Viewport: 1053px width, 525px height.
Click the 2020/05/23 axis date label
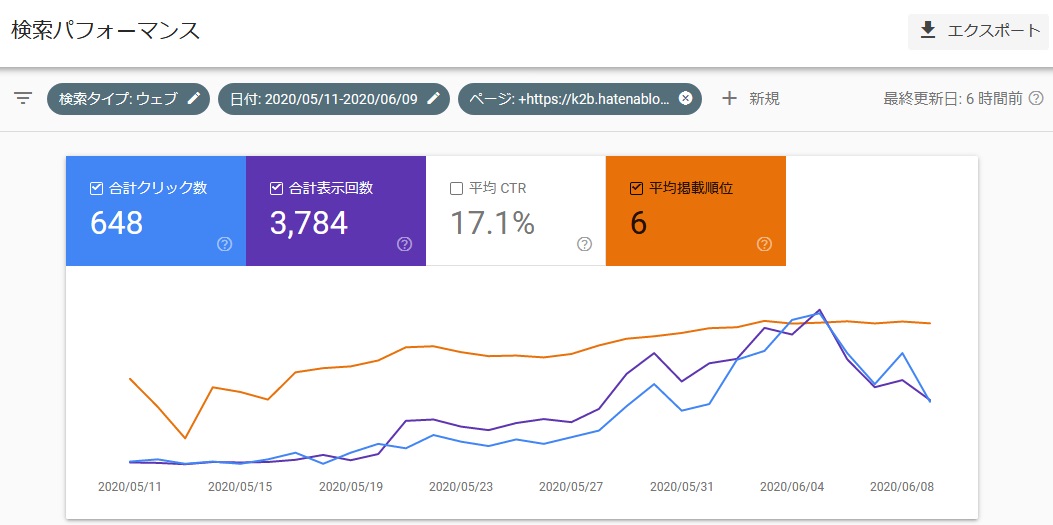click(x=461, y=487)
